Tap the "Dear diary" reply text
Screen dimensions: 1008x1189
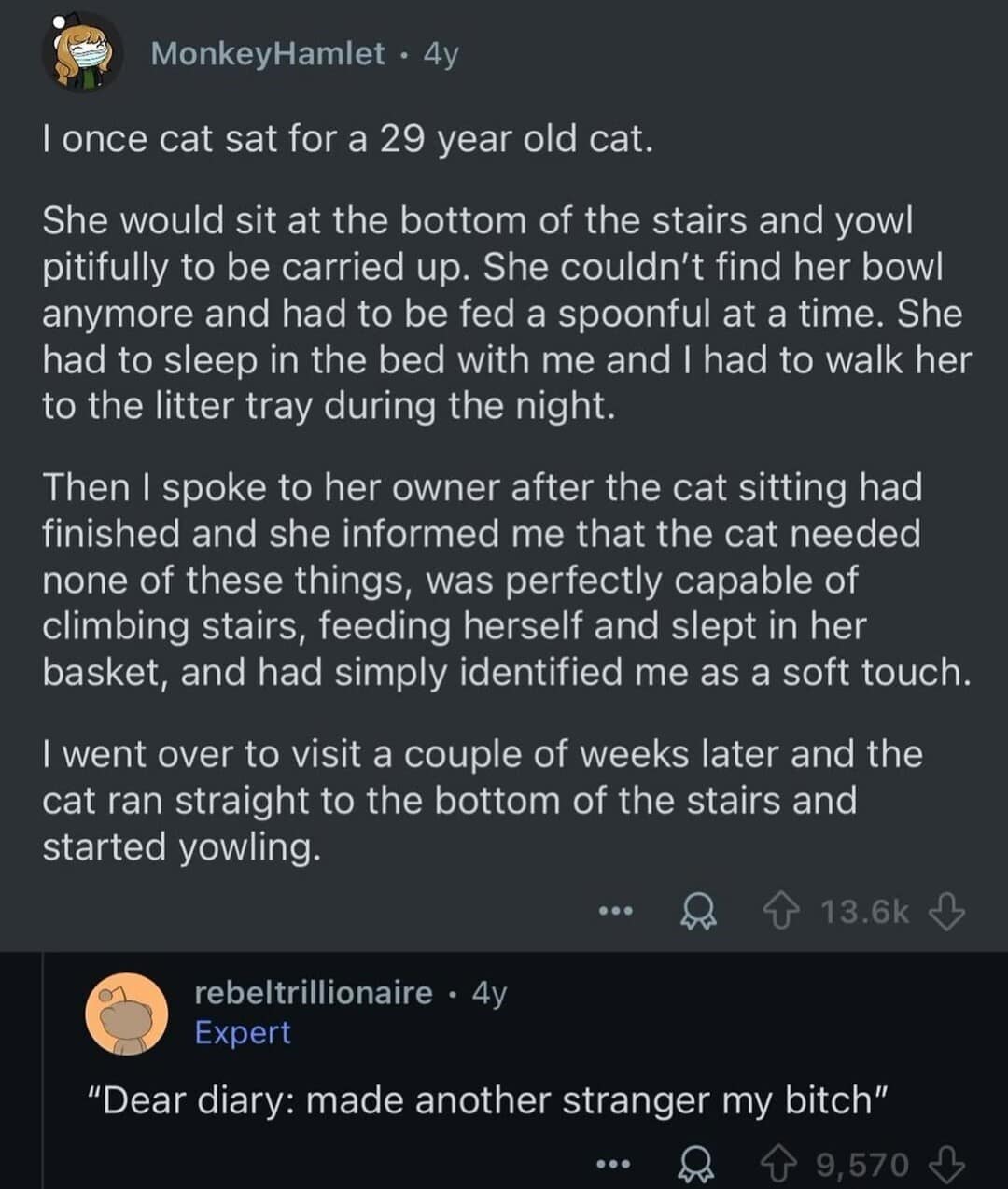coord(491,1100)
